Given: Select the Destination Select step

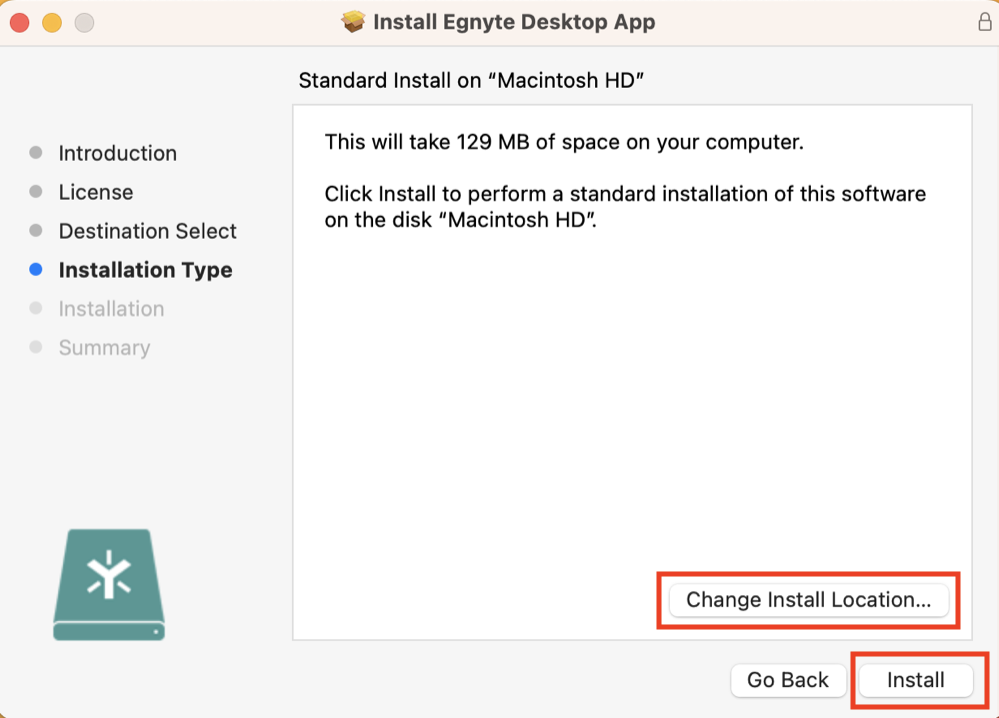Looking at the screenshot, I should (x=147, y=231).
